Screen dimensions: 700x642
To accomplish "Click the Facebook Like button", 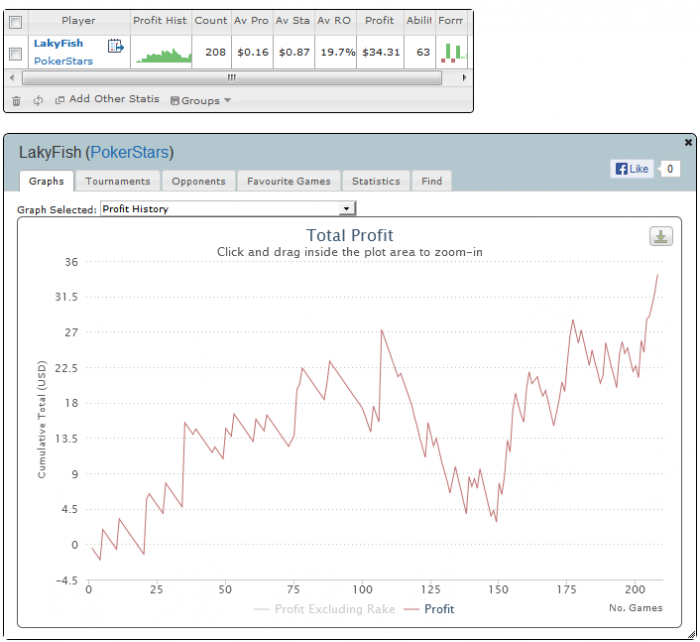I will pos(632,169).
